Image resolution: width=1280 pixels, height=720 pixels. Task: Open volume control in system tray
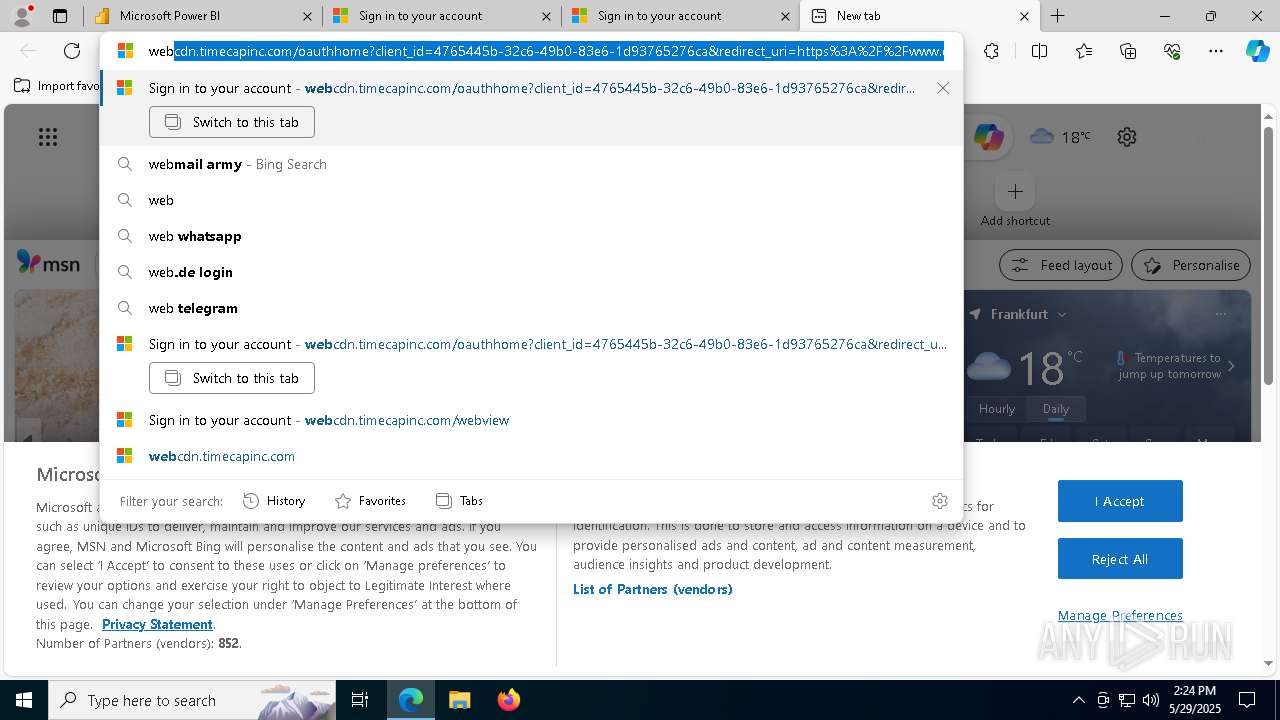coord(1151,700)
